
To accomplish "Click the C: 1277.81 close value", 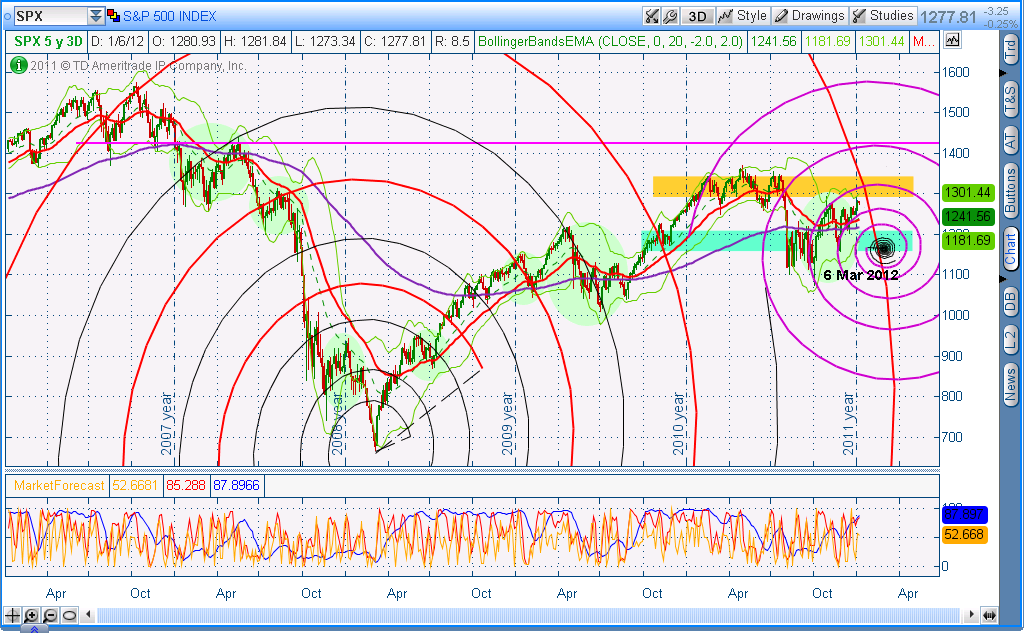I will tap(394, 41).
